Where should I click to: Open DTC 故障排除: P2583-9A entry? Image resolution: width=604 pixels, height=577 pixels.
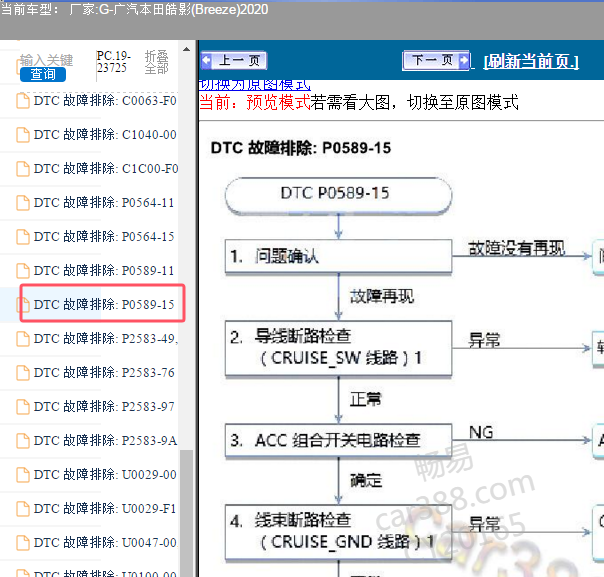(106, 440)
